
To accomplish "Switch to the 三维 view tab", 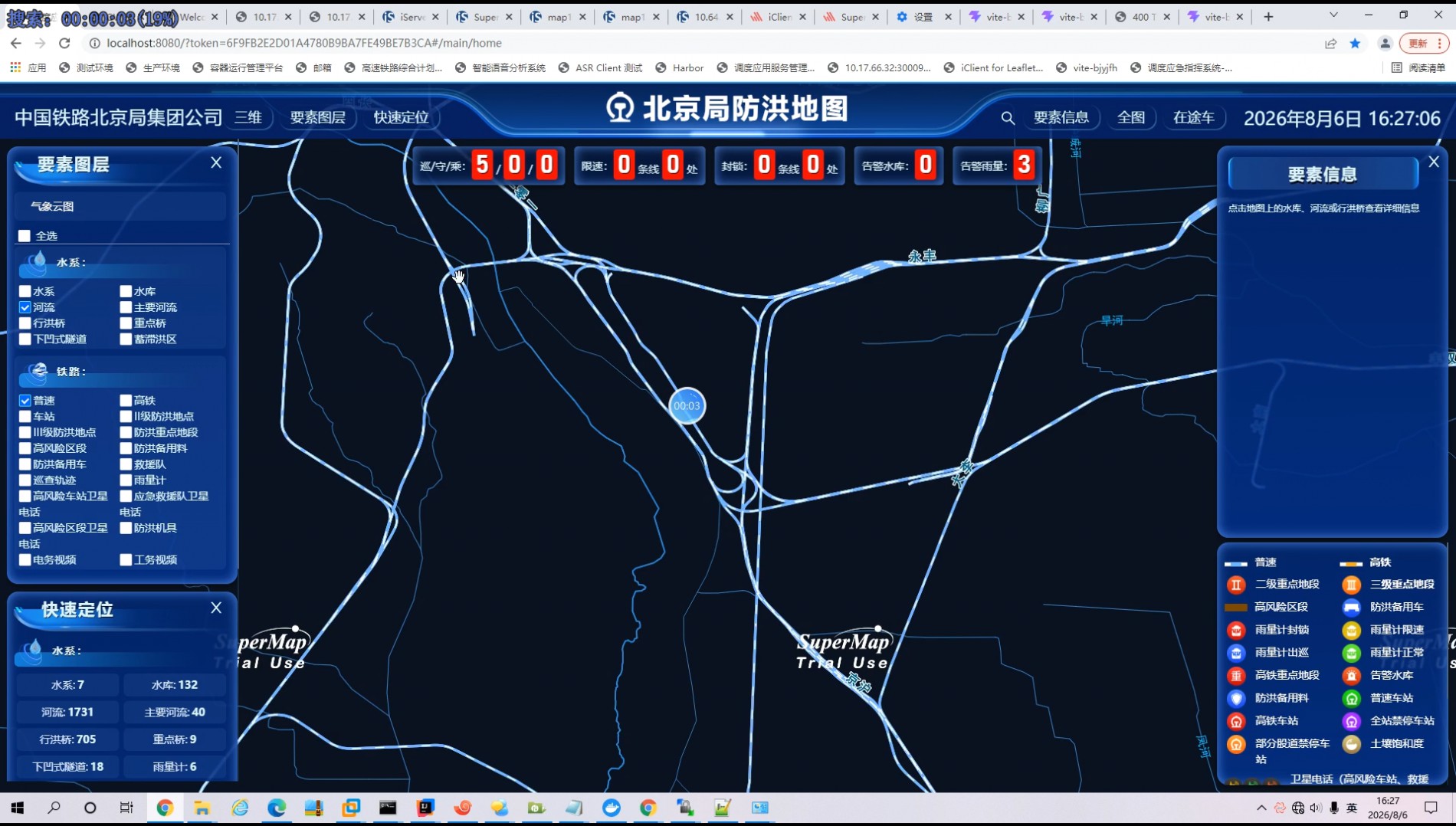I will coord(248,117).
